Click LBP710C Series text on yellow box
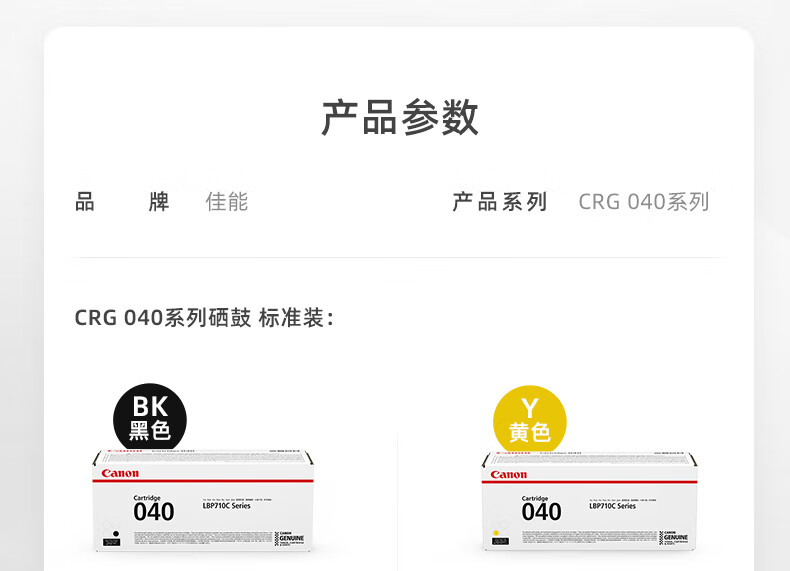The image size is (790, 571). [x=612, y=505]
